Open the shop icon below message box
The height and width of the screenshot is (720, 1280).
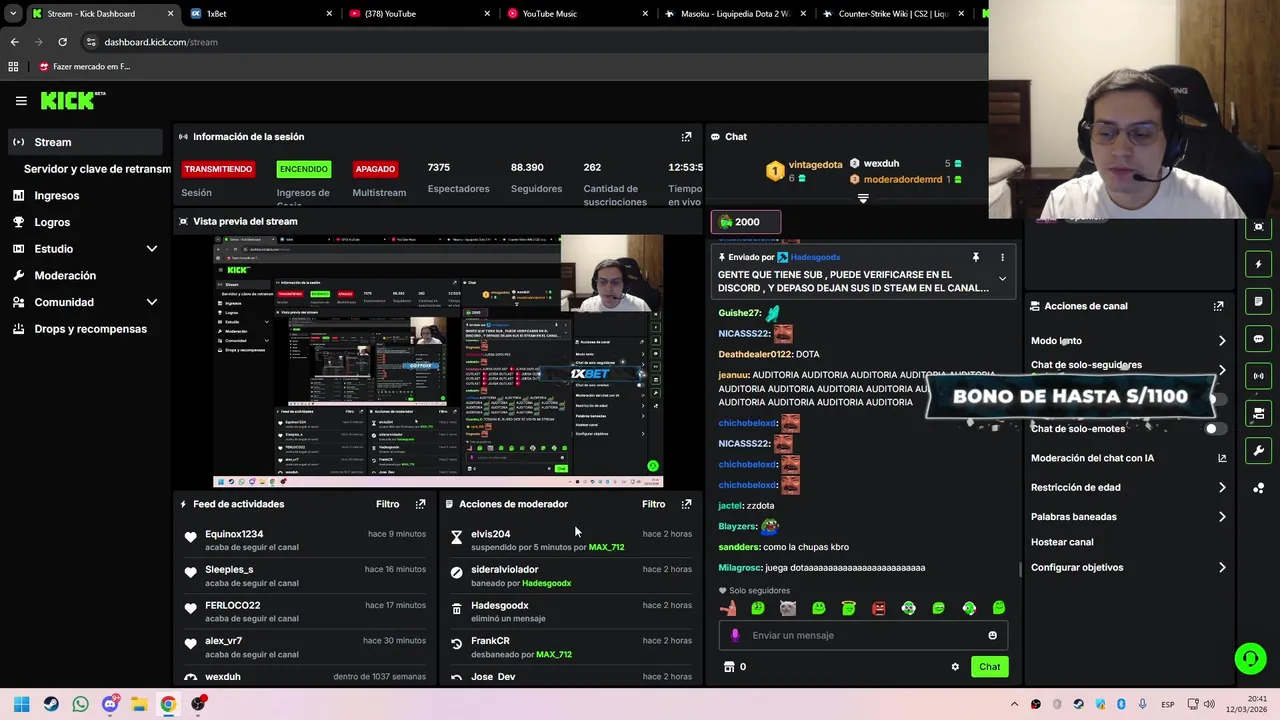click(x=729, y=667)
